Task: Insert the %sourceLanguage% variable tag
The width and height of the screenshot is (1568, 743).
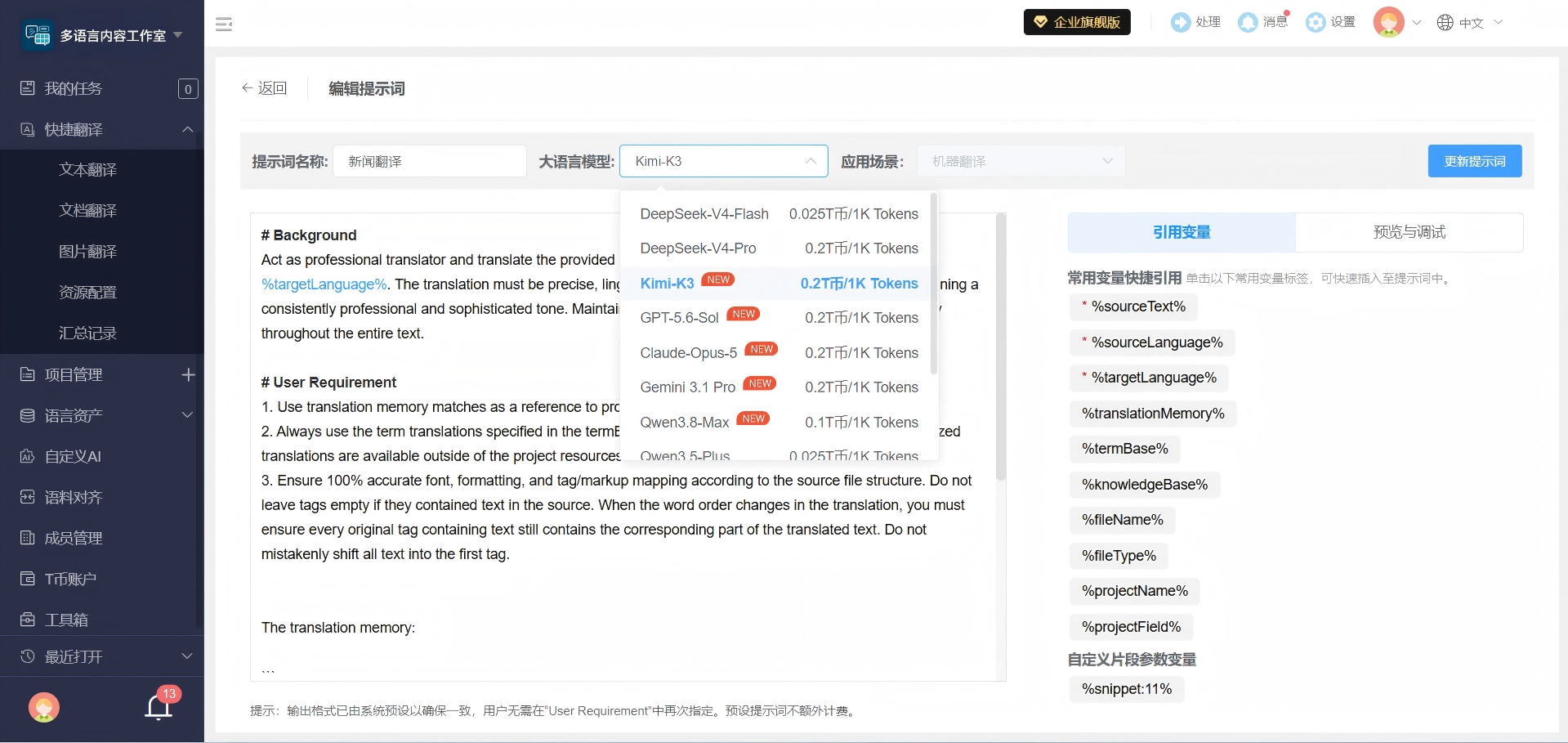Action: coord(1152,342)
